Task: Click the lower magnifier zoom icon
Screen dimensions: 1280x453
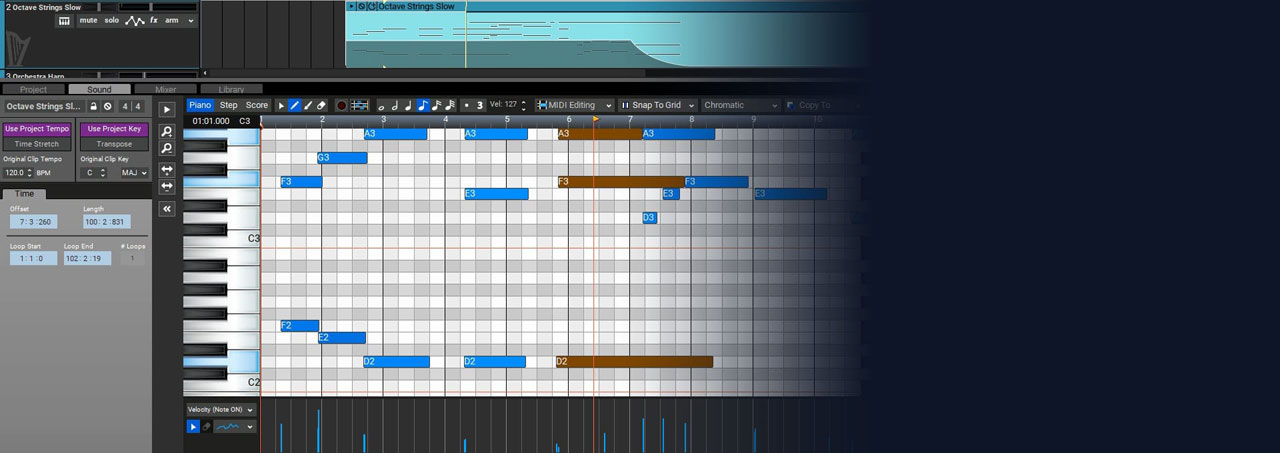Action: point(167,148)
